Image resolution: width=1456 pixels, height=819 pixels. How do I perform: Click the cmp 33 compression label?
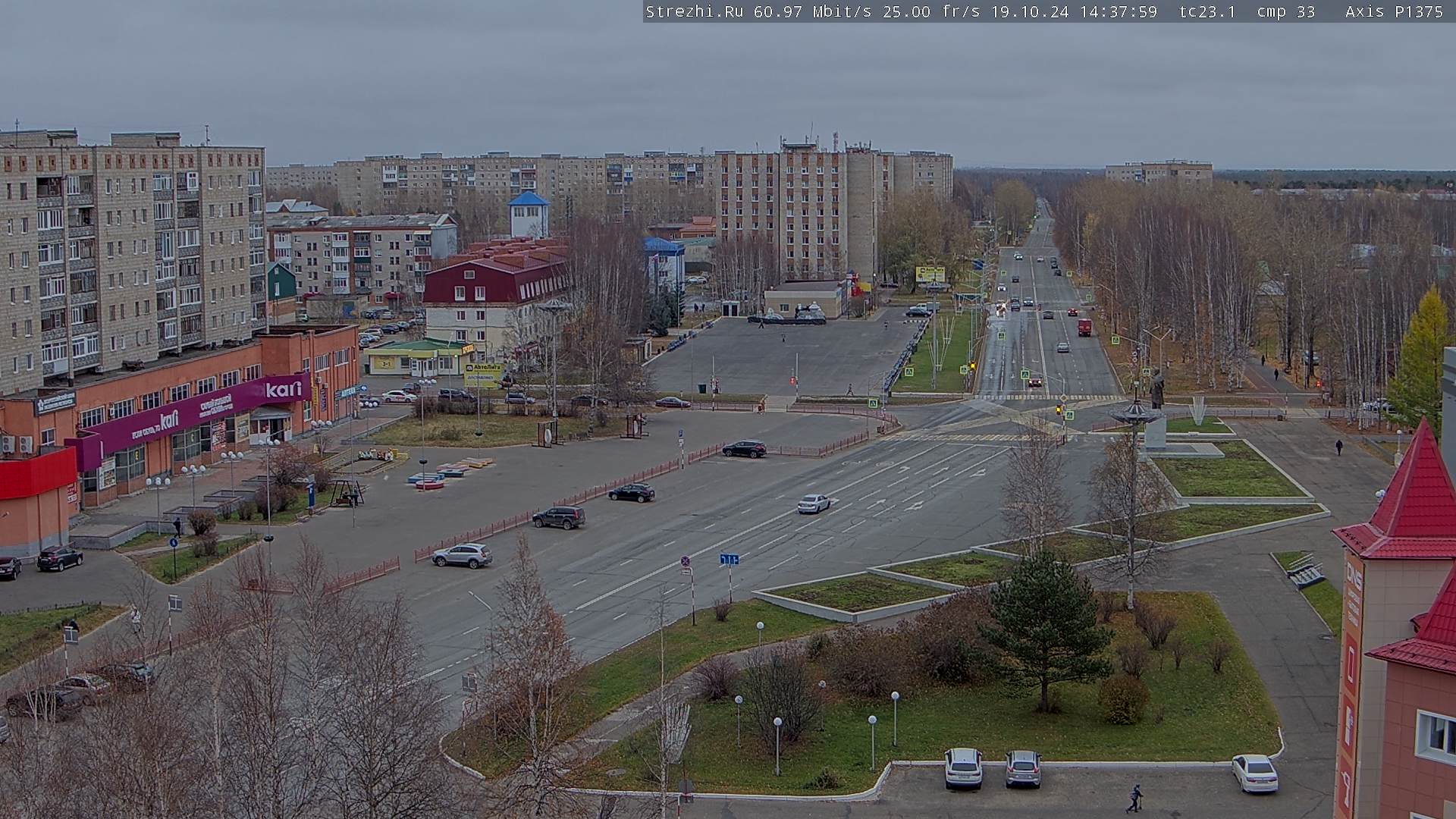coord(1286,11)
